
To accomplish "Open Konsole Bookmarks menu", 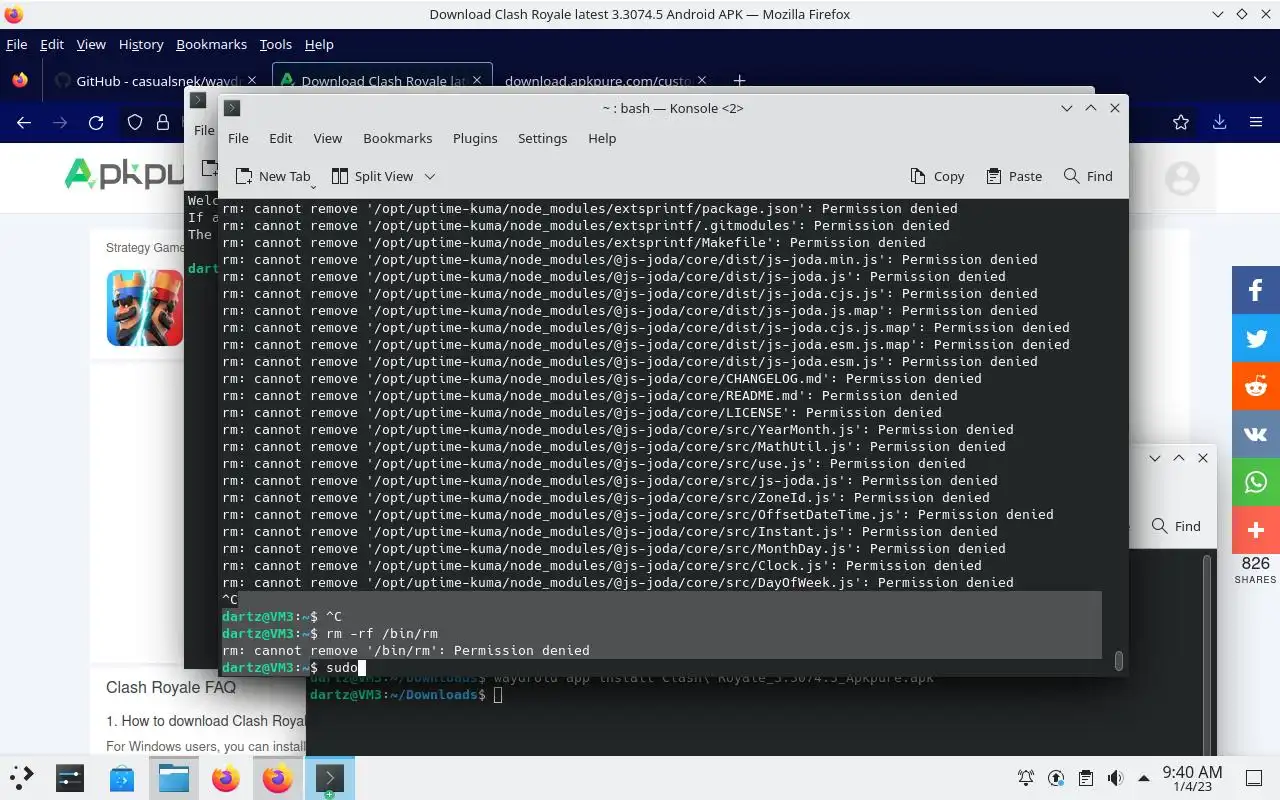I will 398,138.
